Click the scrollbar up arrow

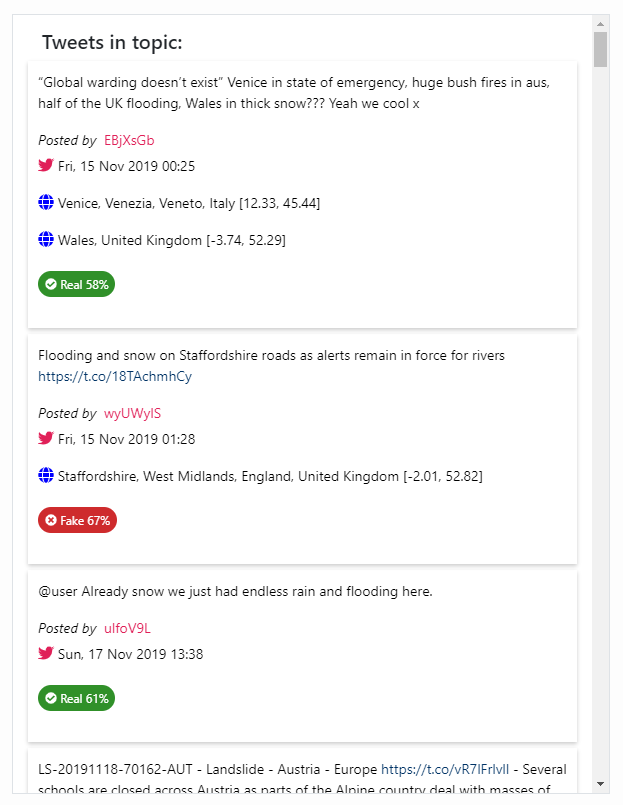[x=600, y=24]
